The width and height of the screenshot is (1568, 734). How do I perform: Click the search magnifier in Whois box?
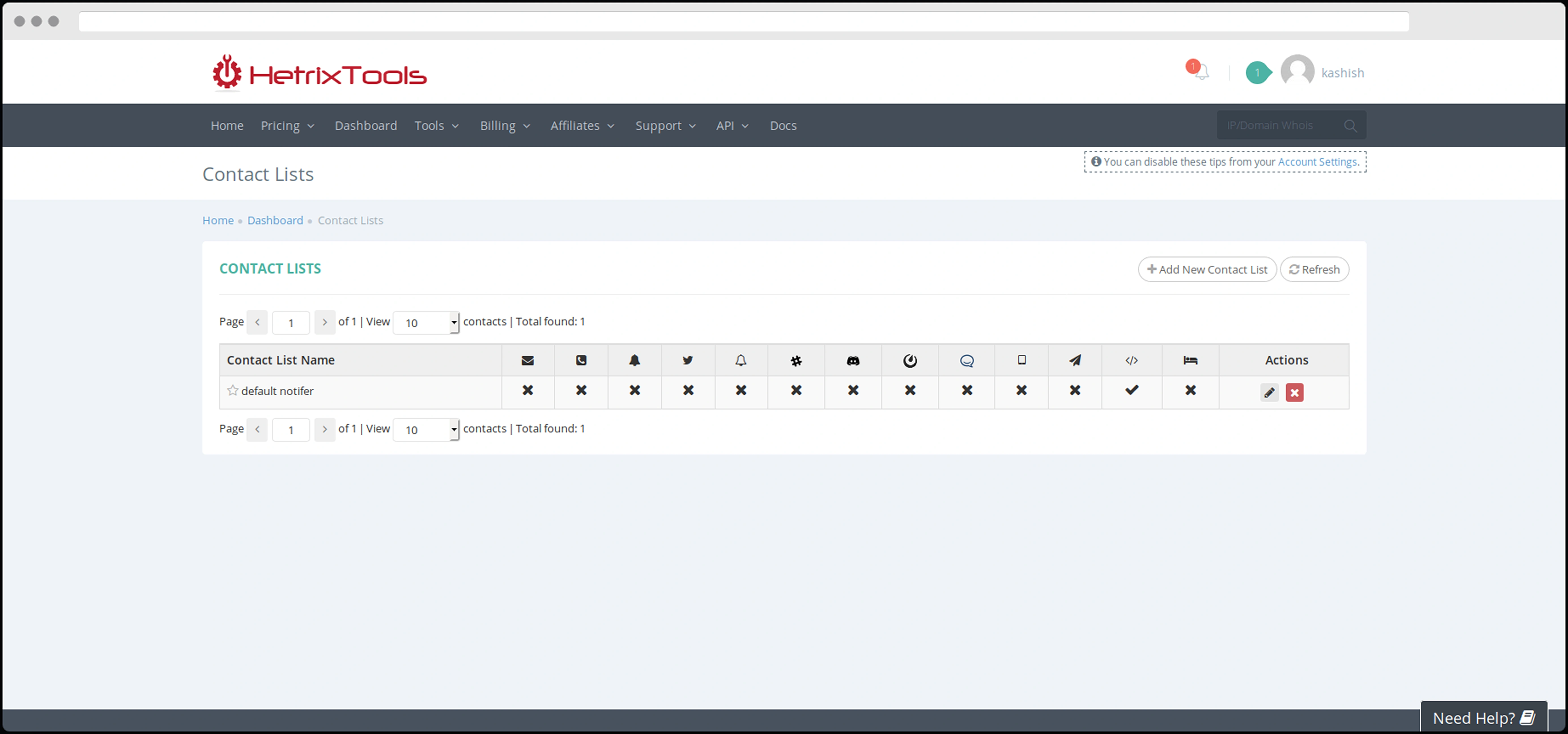(1350, 126)
